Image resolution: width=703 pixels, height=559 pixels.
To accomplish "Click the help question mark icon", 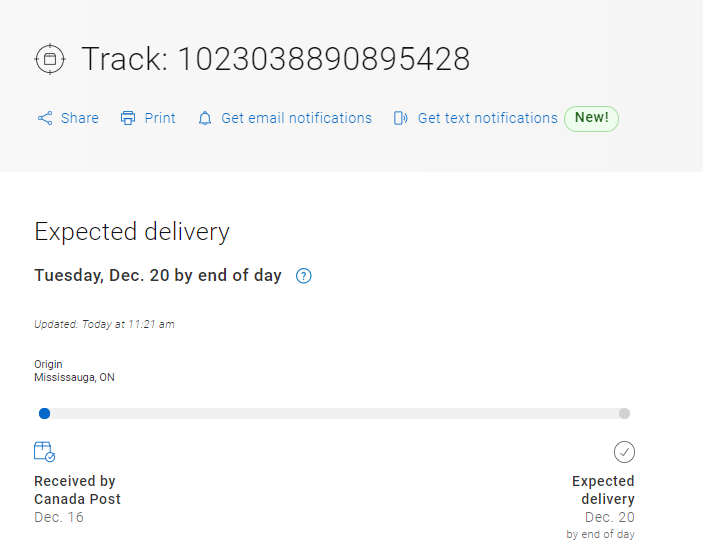I will click(x=304, y=276).
